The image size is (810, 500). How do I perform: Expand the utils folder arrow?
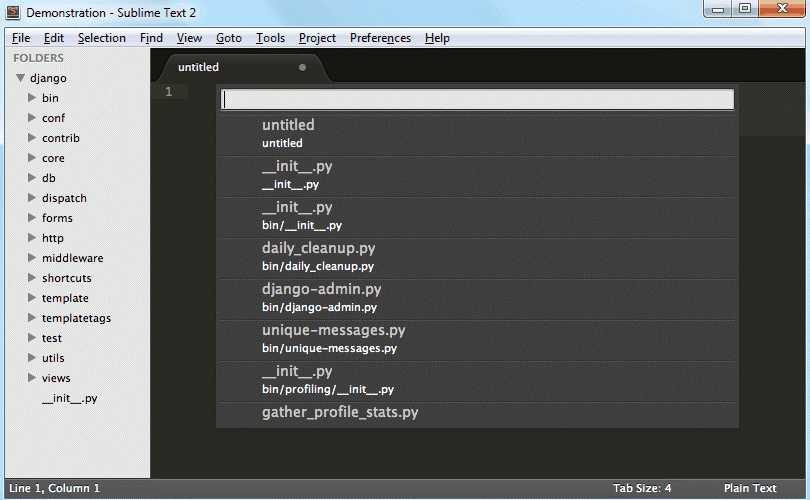point(32,357)
